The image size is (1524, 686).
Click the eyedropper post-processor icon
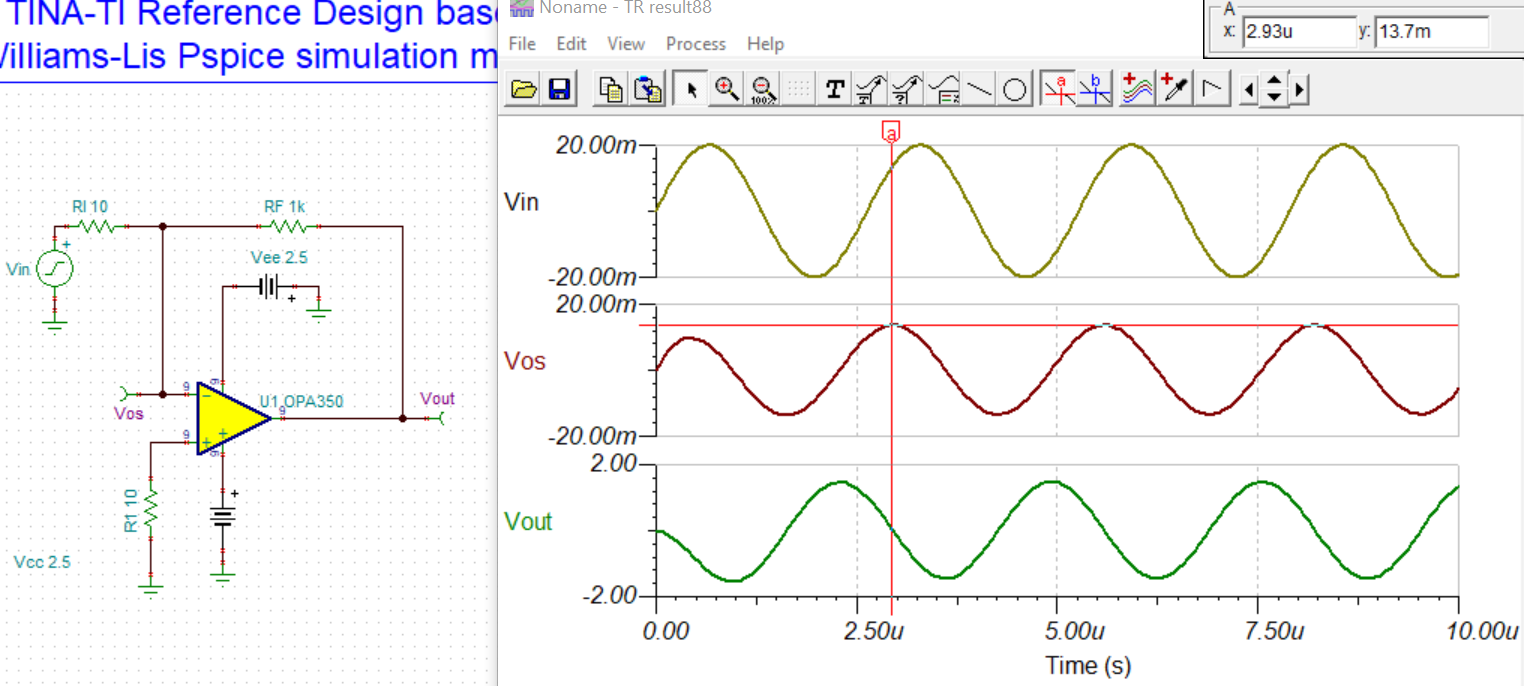[x=1174, y=90]
